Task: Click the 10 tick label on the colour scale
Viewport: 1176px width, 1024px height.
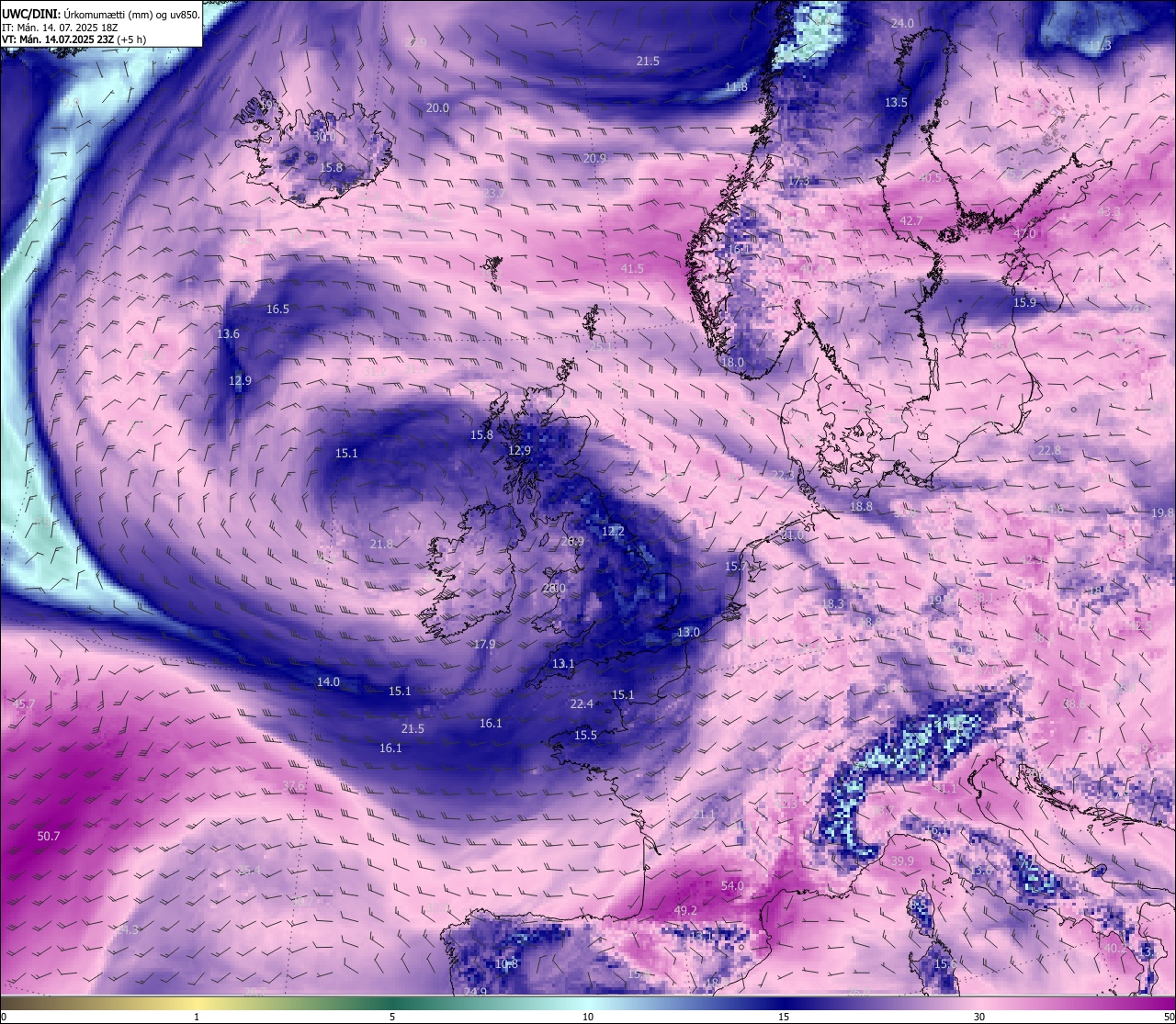Action: (x=588, y=1017)
